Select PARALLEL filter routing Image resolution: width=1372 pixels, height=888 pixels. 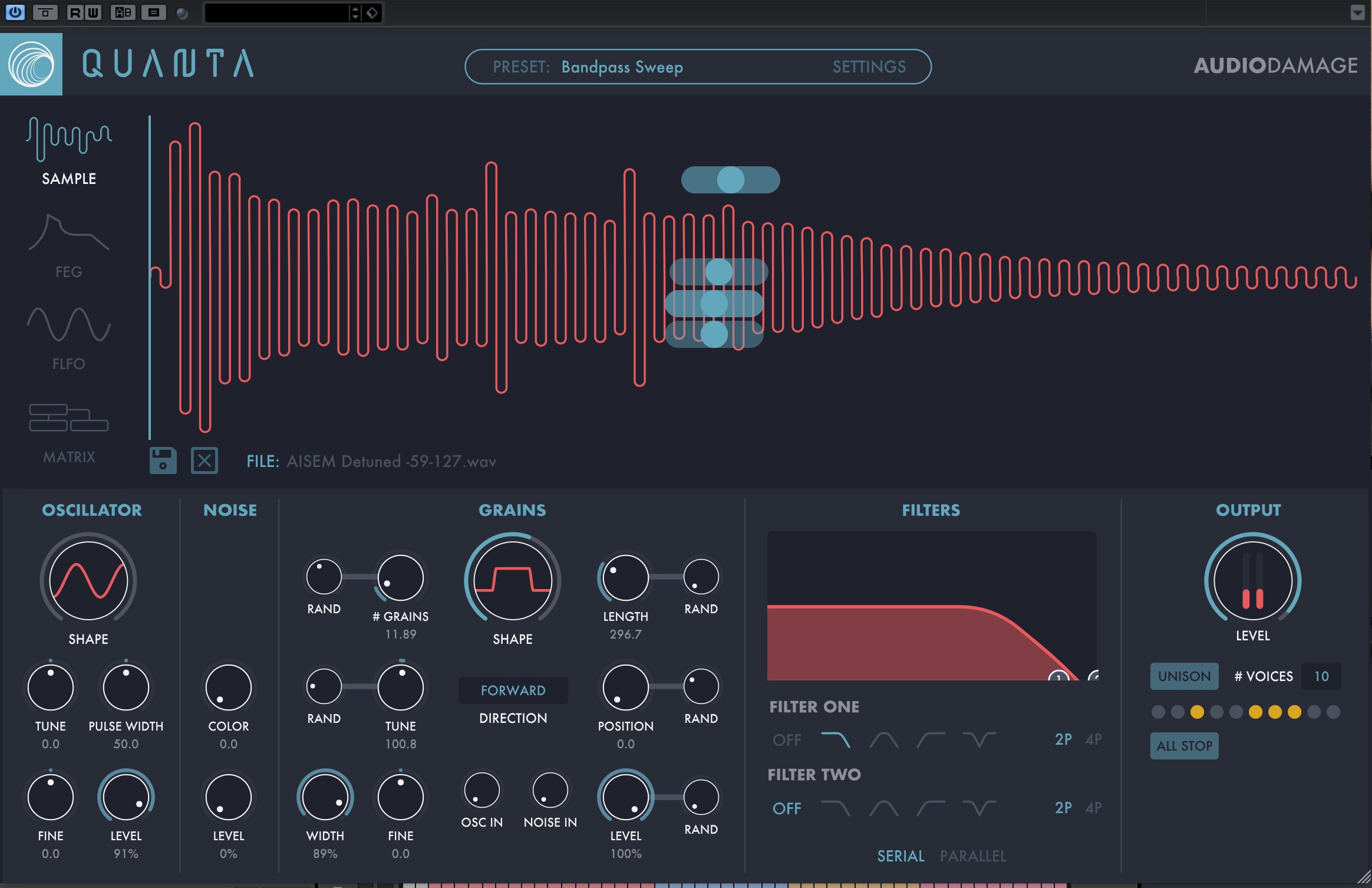[x=973, y=856]
